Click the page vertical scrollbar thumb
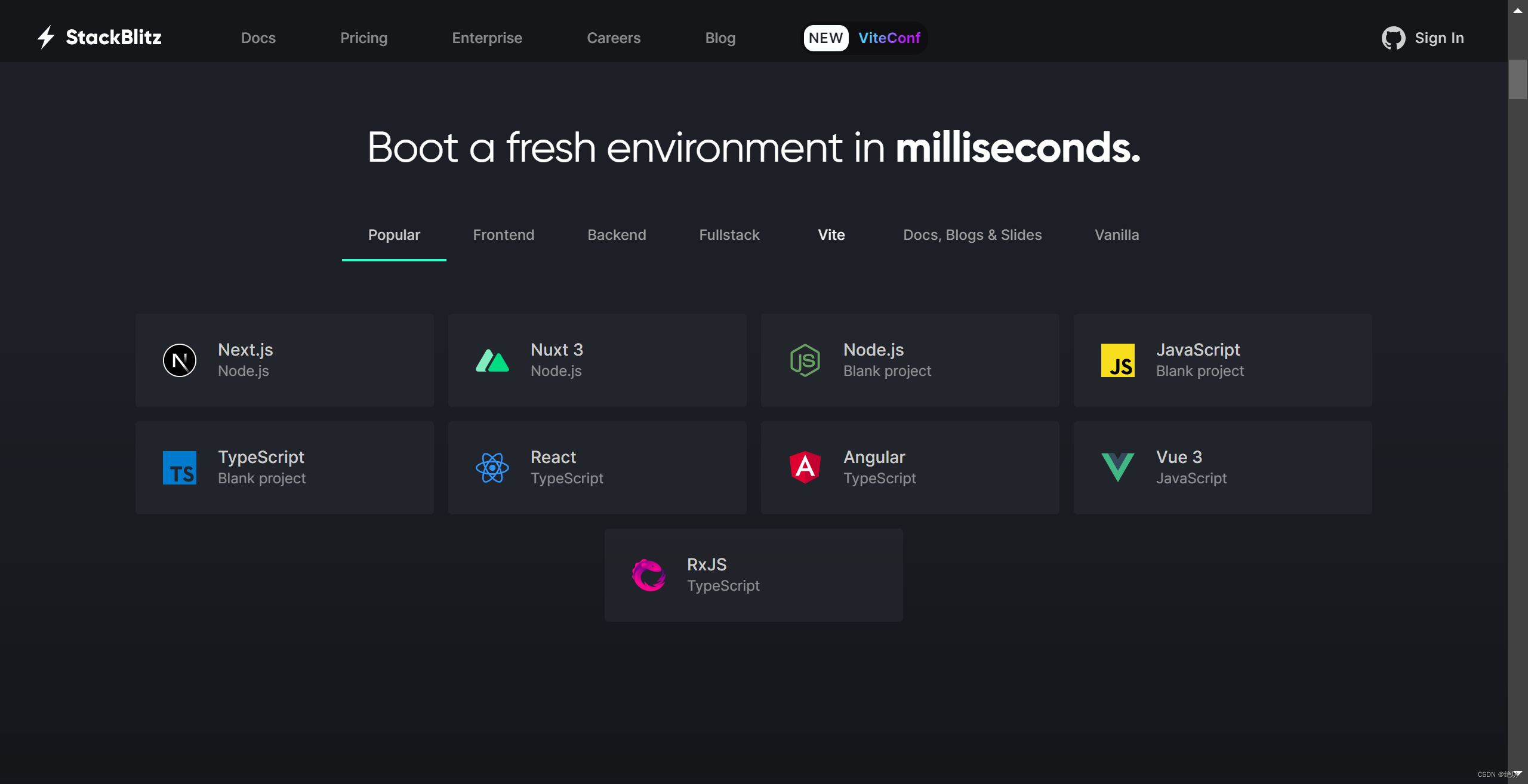 tap(1517, 79)
